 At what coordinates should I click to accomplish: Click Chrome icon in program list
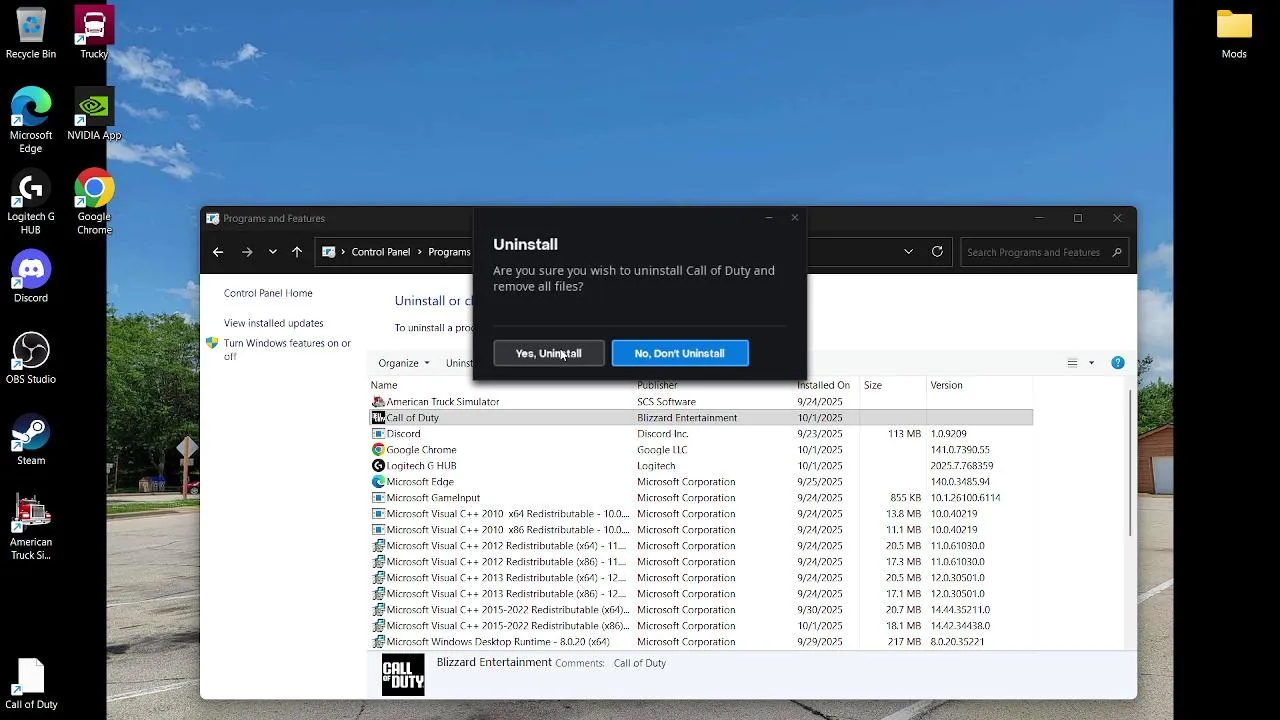378,450
